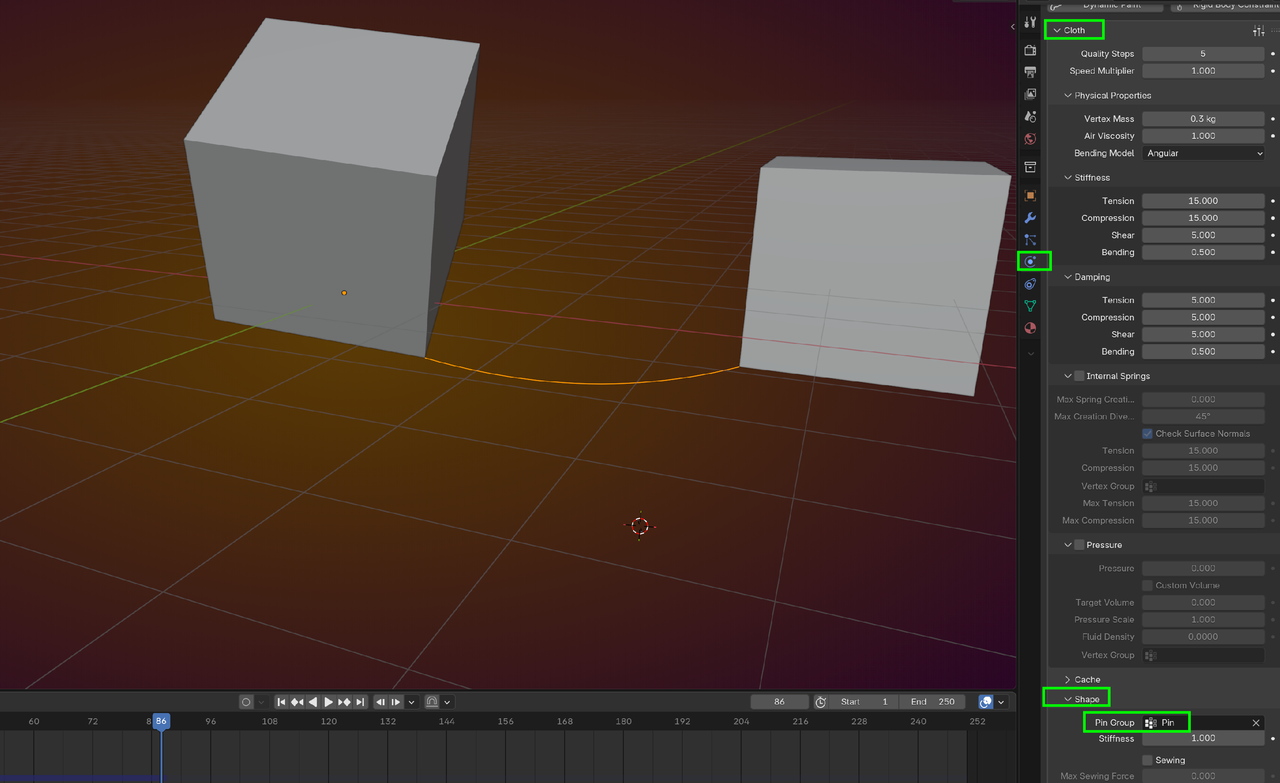
Task: Open the World properties tab
Action: [x=1030, y=139]
